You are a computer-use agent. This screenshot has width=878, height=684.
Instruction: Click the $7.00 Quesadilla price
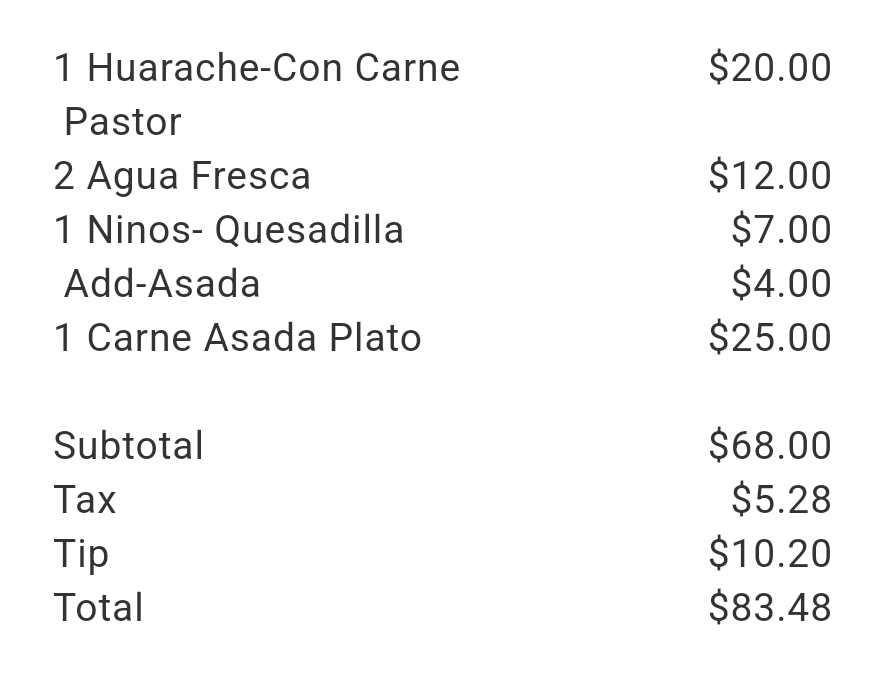click(x=780, y=230)
